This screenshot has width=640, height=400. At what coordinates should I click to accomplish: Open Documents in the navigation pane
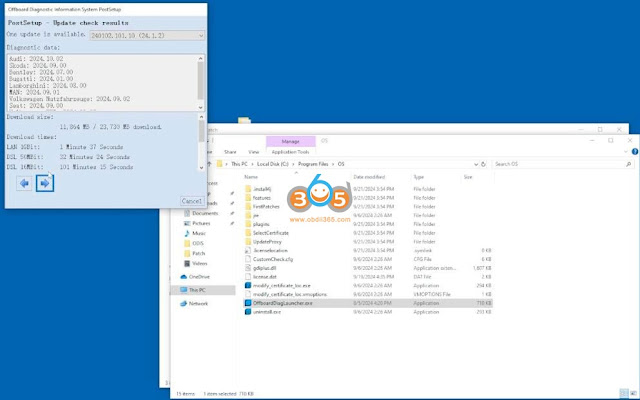[205, 213]
